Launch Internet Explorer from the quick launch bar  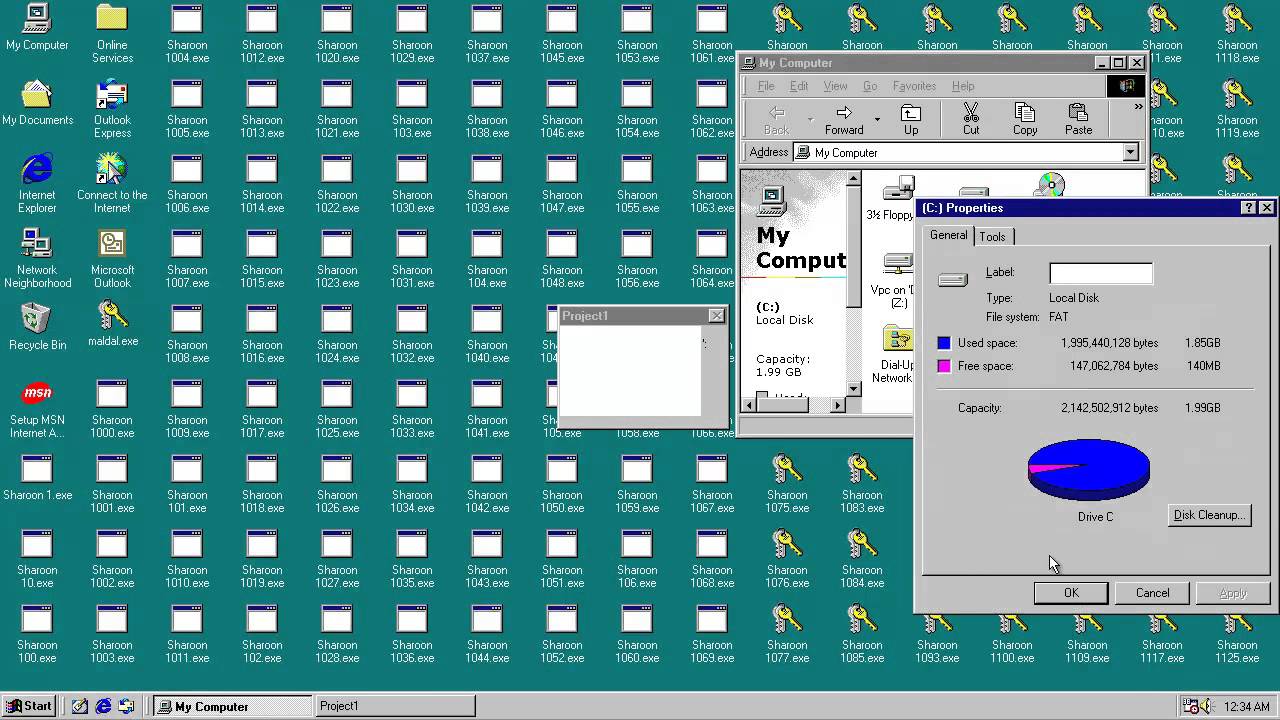tap(103, 706)
